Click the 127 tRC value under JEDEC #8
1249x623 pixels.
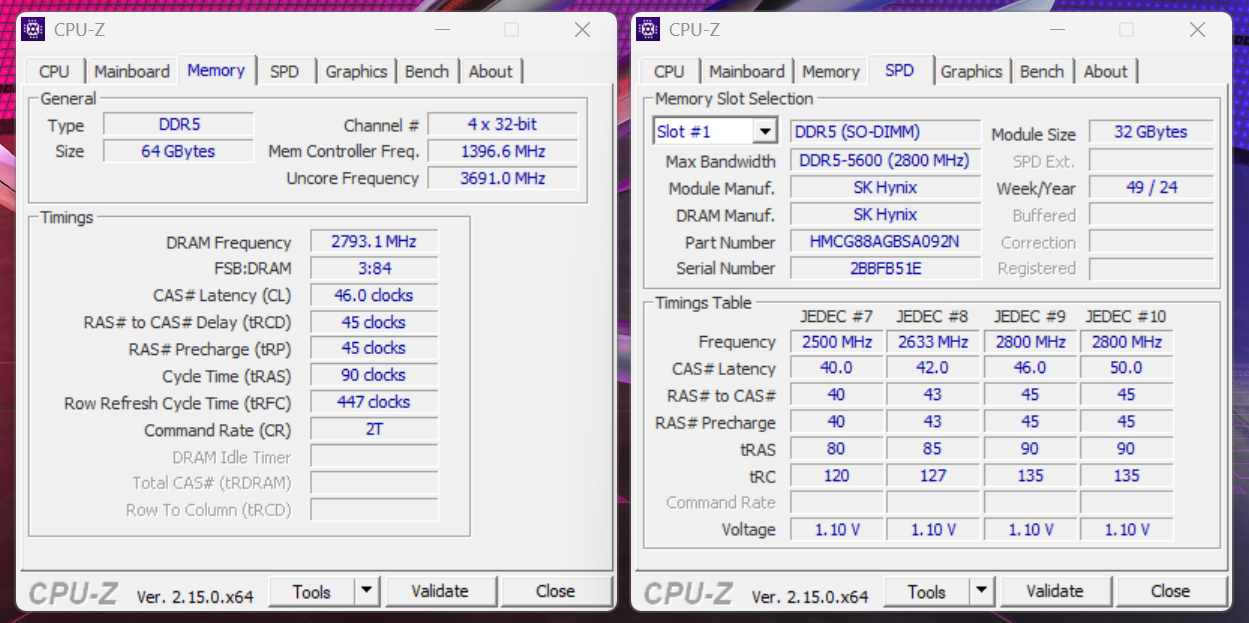click(x=933, y=475)
